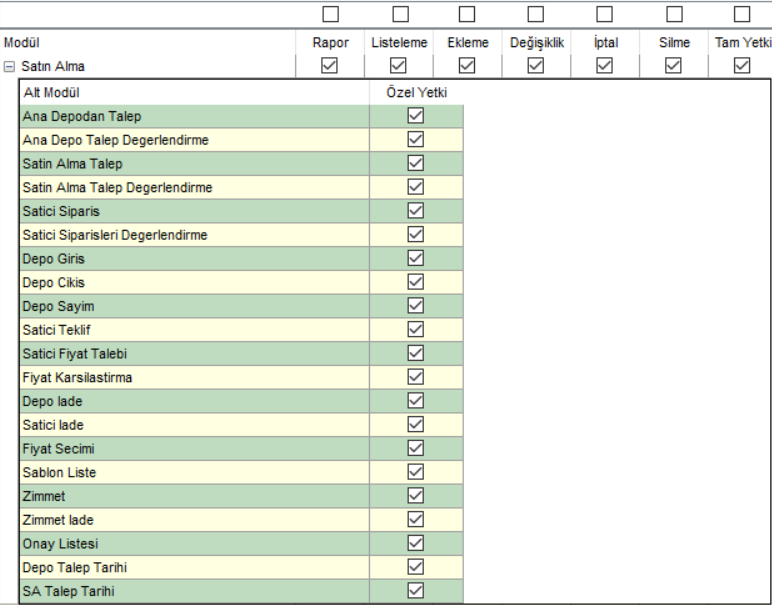This screenshot has height=605, width=772.
Task: Toggle the top header checkbox above İptal
Action: (605, 14)
